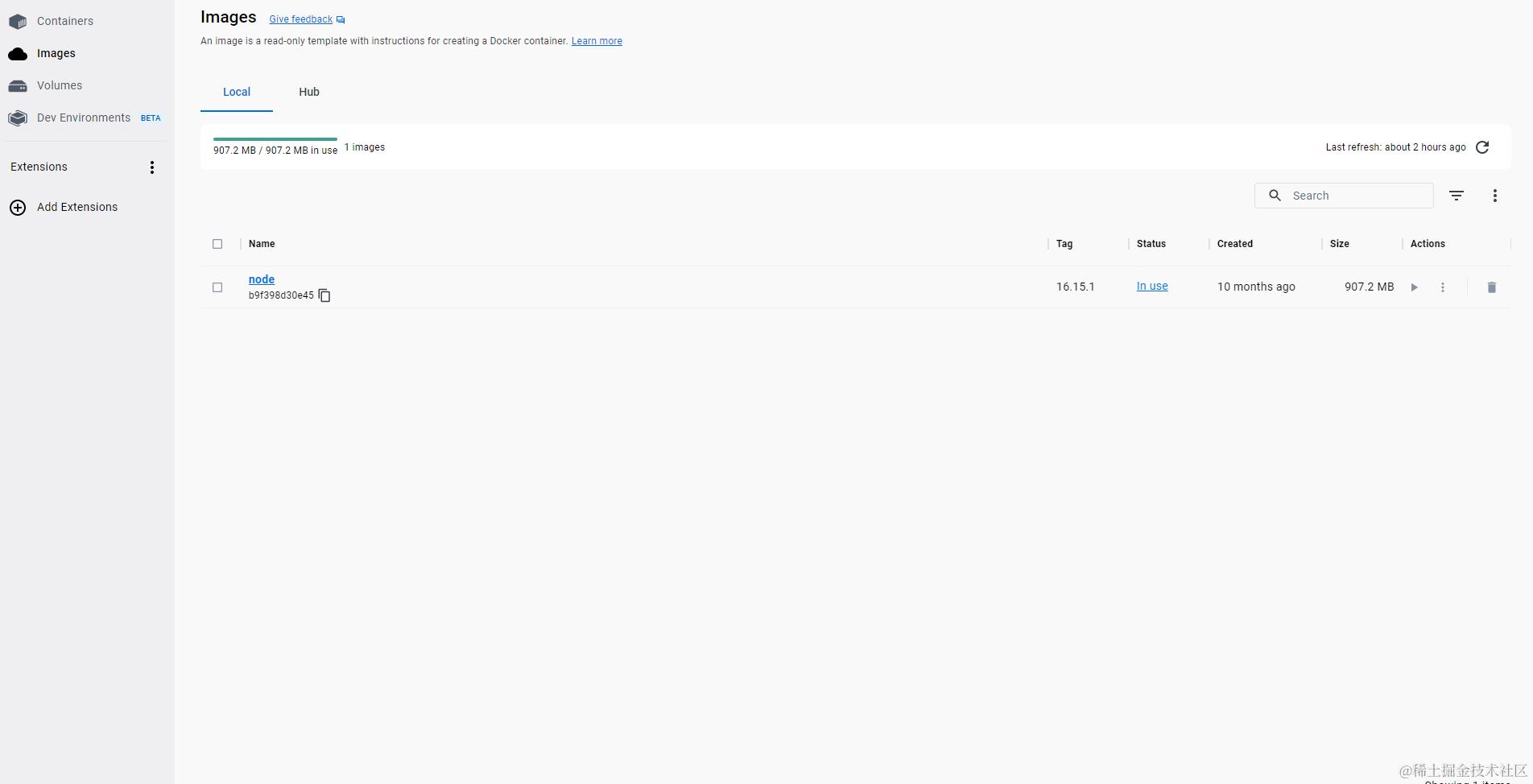Click the 907.2 MB in use text

point(275,151)
